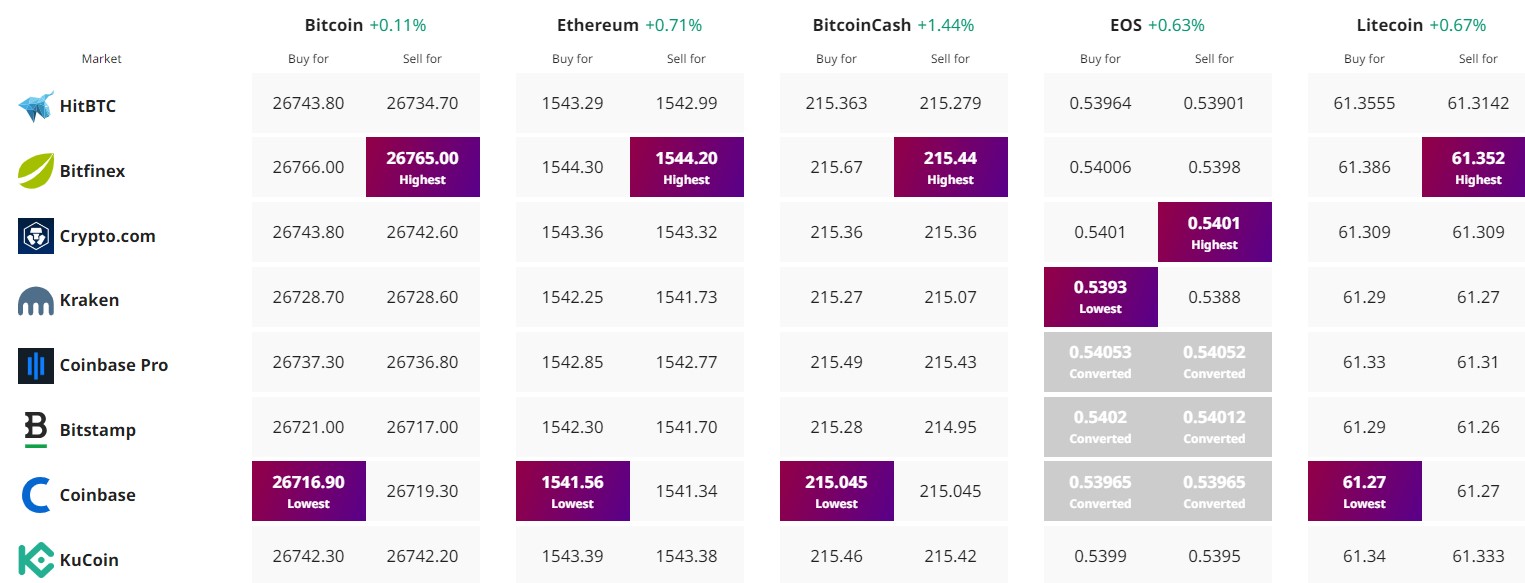The height and width of the screenshot is (583, 1525).
Task: Click the KuCoin green logo icon
Action: click(36, 560)
